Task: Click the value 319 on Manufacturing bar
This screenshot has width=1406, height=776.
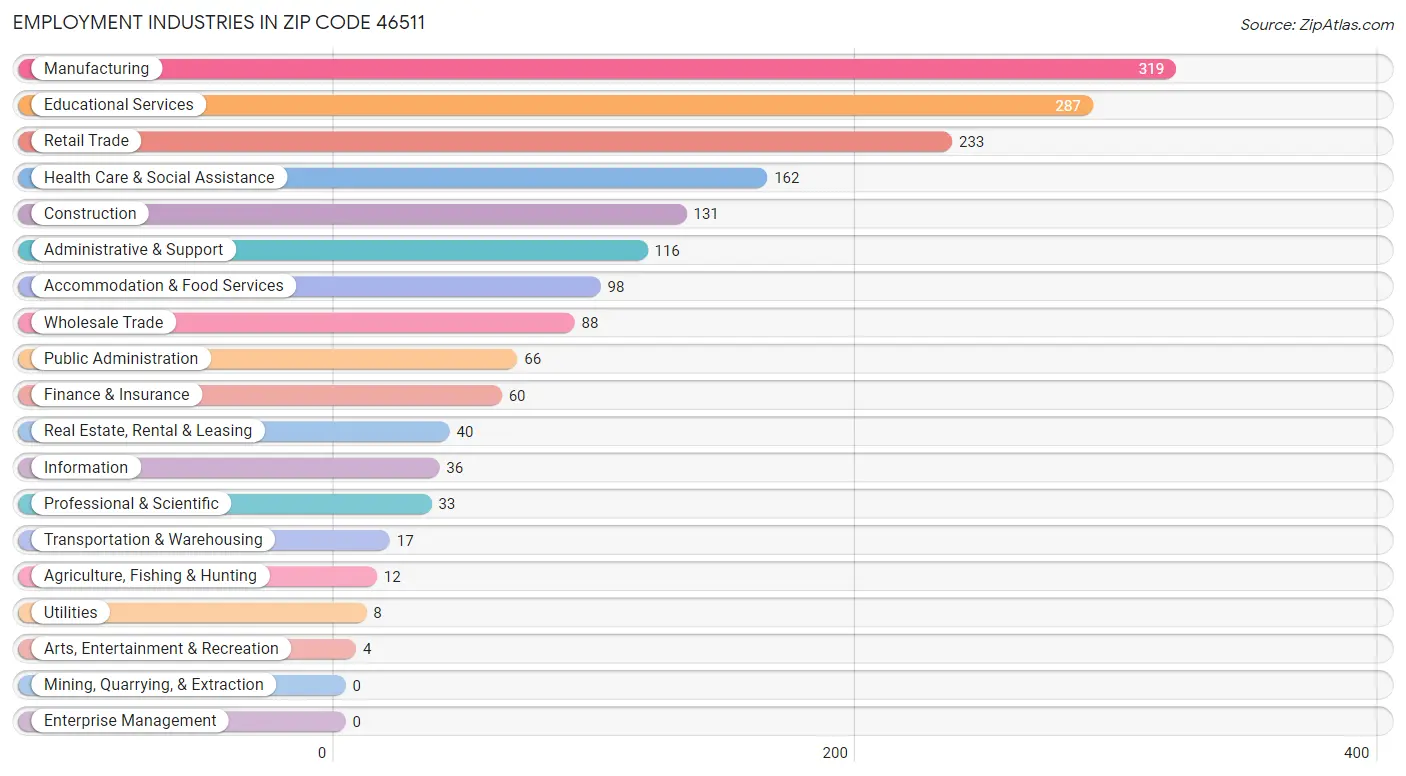Action: [1151, 69]
